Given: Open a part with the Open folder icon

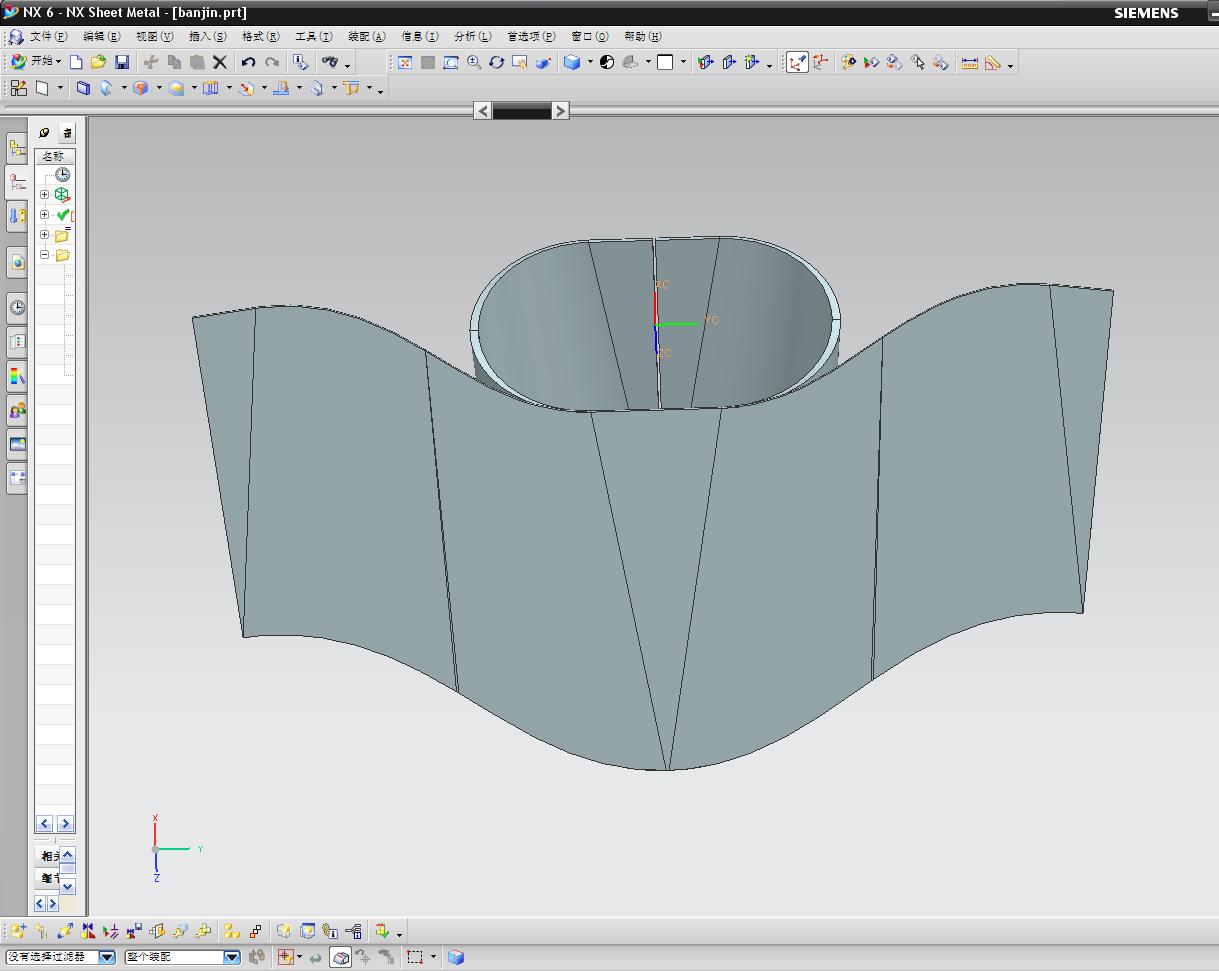Looking at the screenshot, I should [98, 62].
